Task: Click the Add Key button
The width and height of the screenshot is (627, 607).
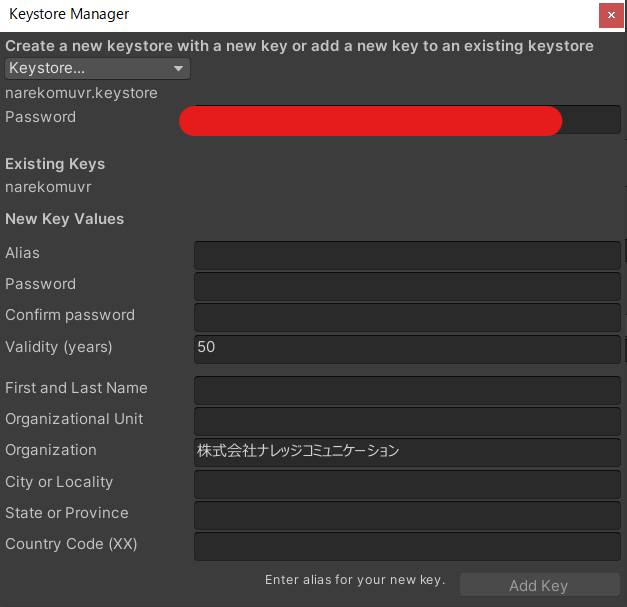Action: 539,585
